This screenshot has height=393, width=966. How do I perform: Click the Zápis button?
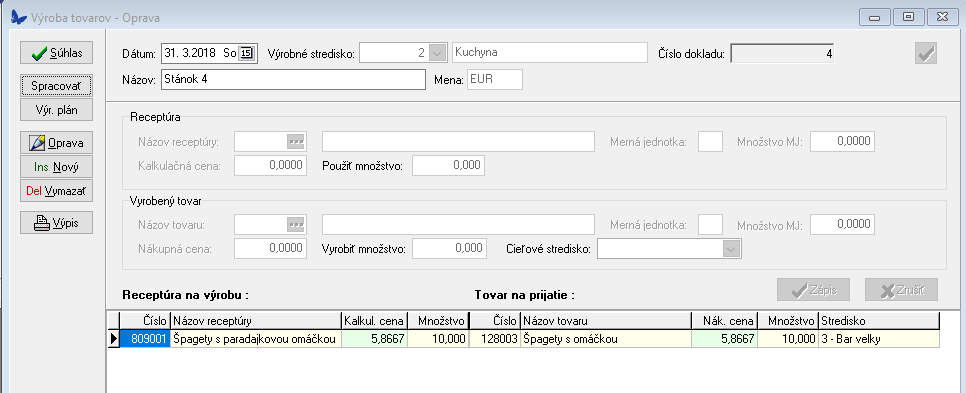[814, 290]
